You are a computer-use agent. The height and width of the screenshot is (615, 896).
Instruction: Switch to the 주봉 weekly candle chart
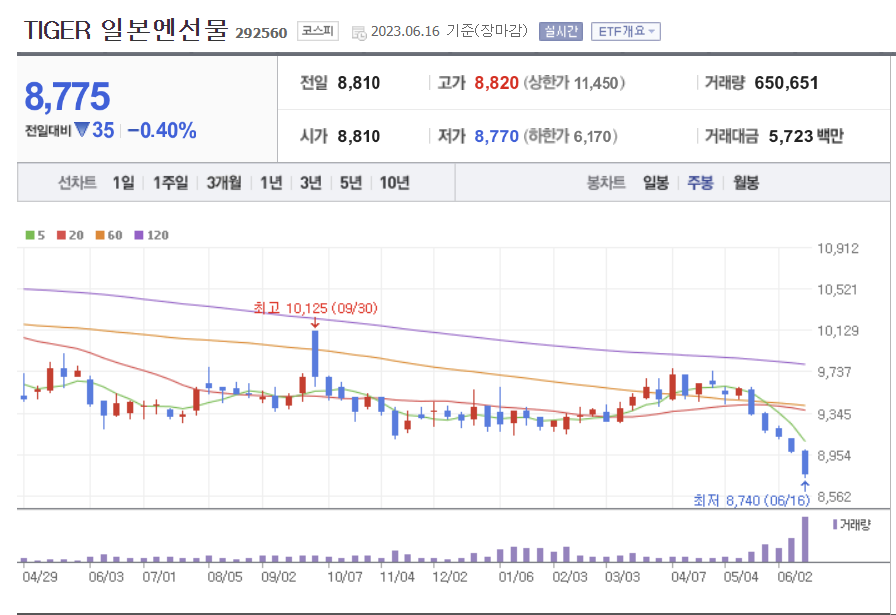pyautogui.click(x=700, y=183)
